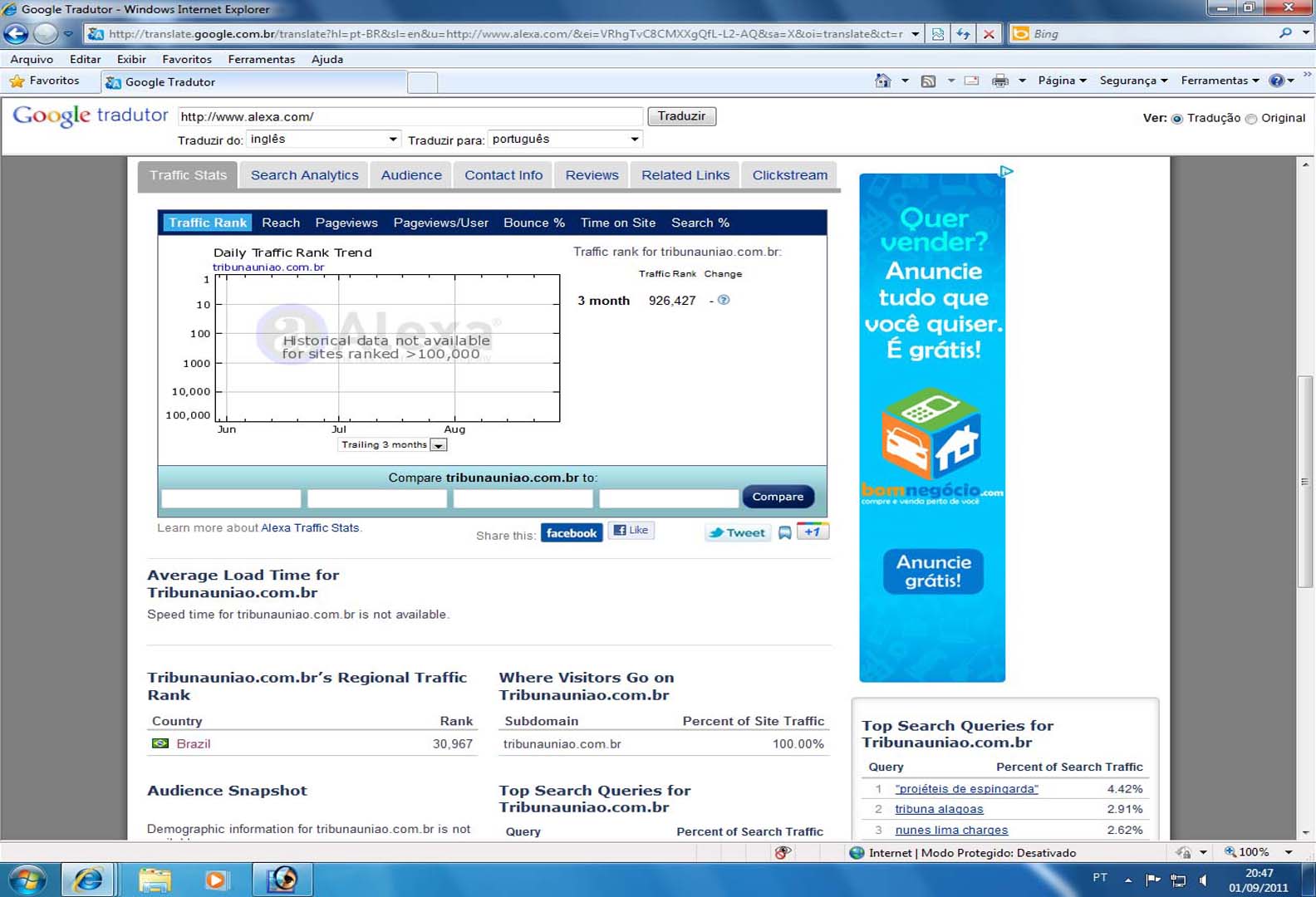Click the vertical page scrollbar thumb
Viewport: 1316px width, 897px height.
pos(1304,482)
